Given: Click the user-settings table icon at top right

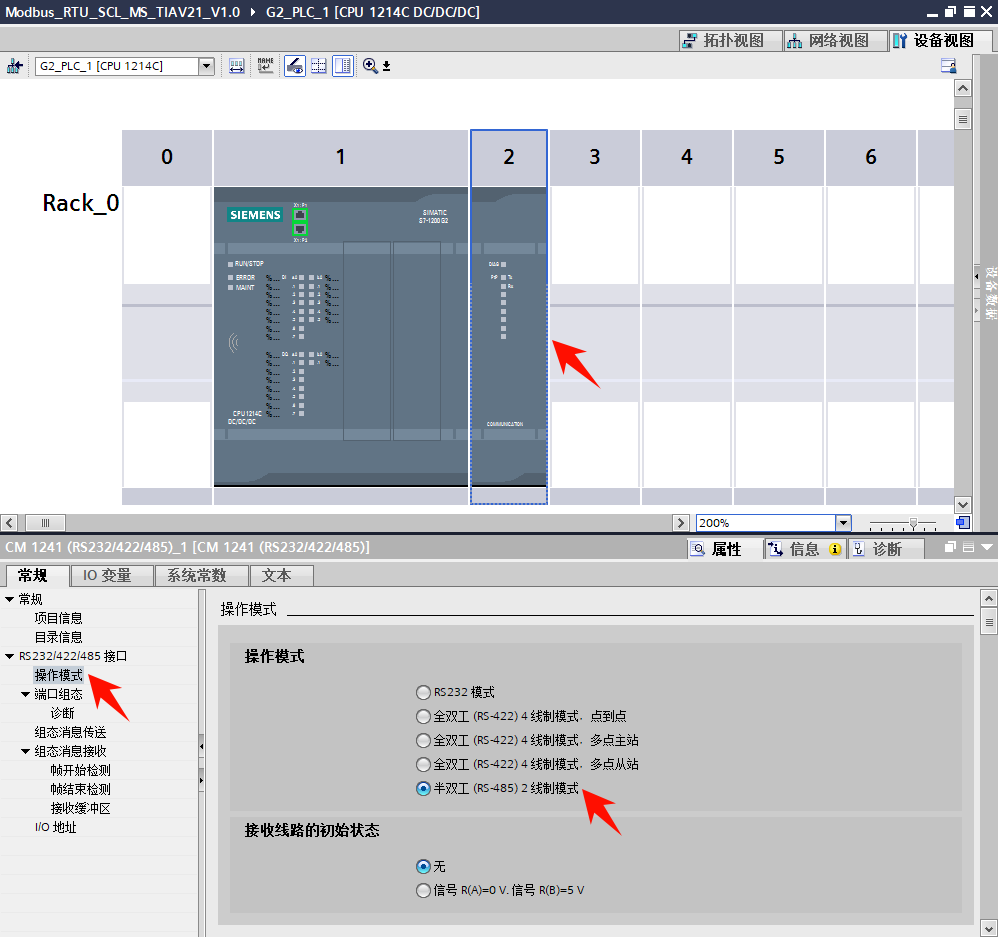Looking at the screenshot, I should point(948,66).
